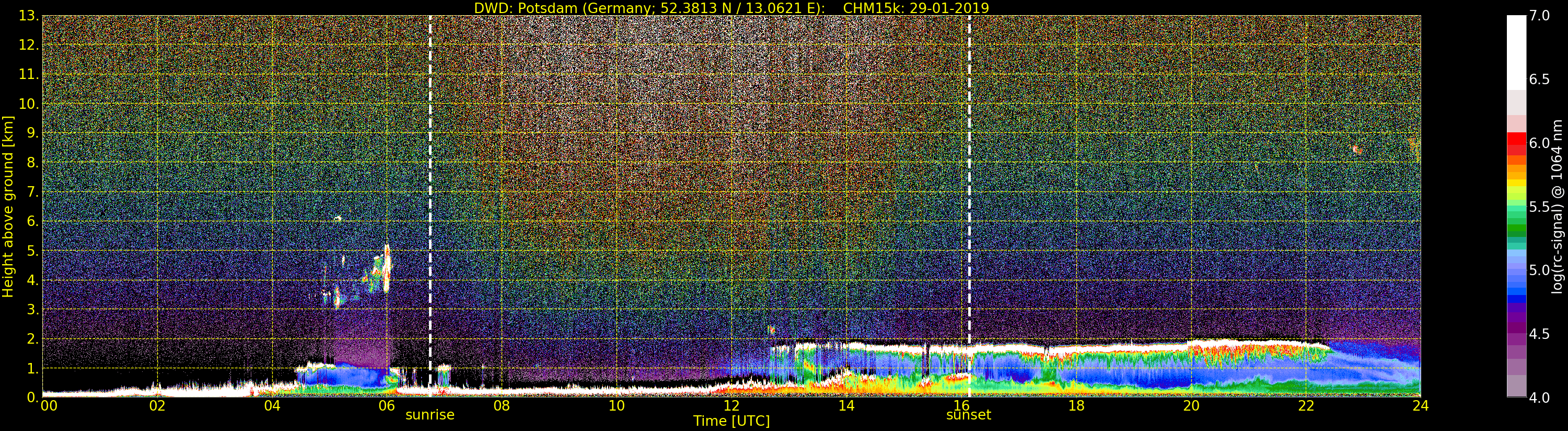Screen dimensions: 1568x431
Task: Click the colorbar tick label '6.5'
Action: pos(1539,80)
